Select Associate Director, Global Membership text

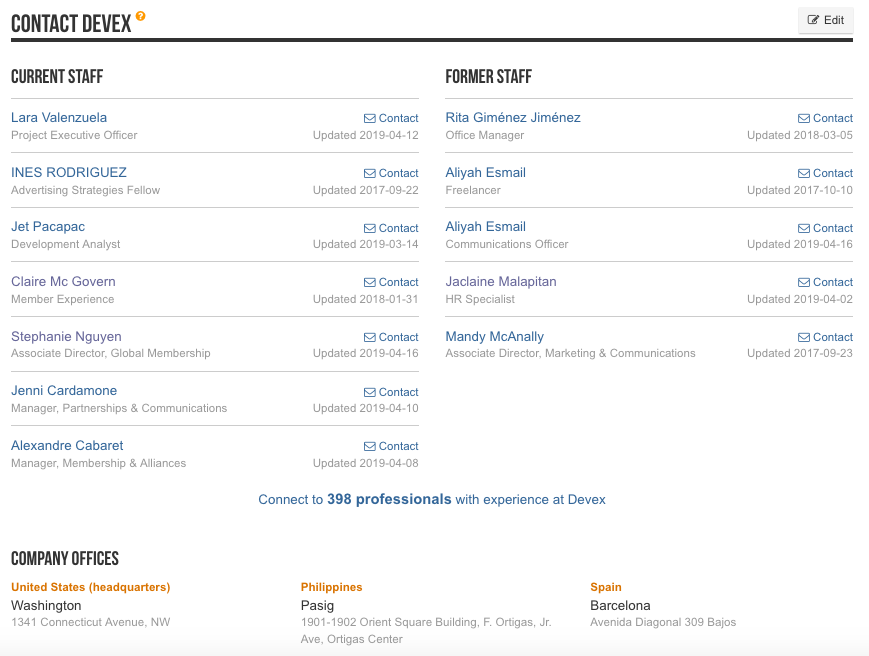point(110,353)
